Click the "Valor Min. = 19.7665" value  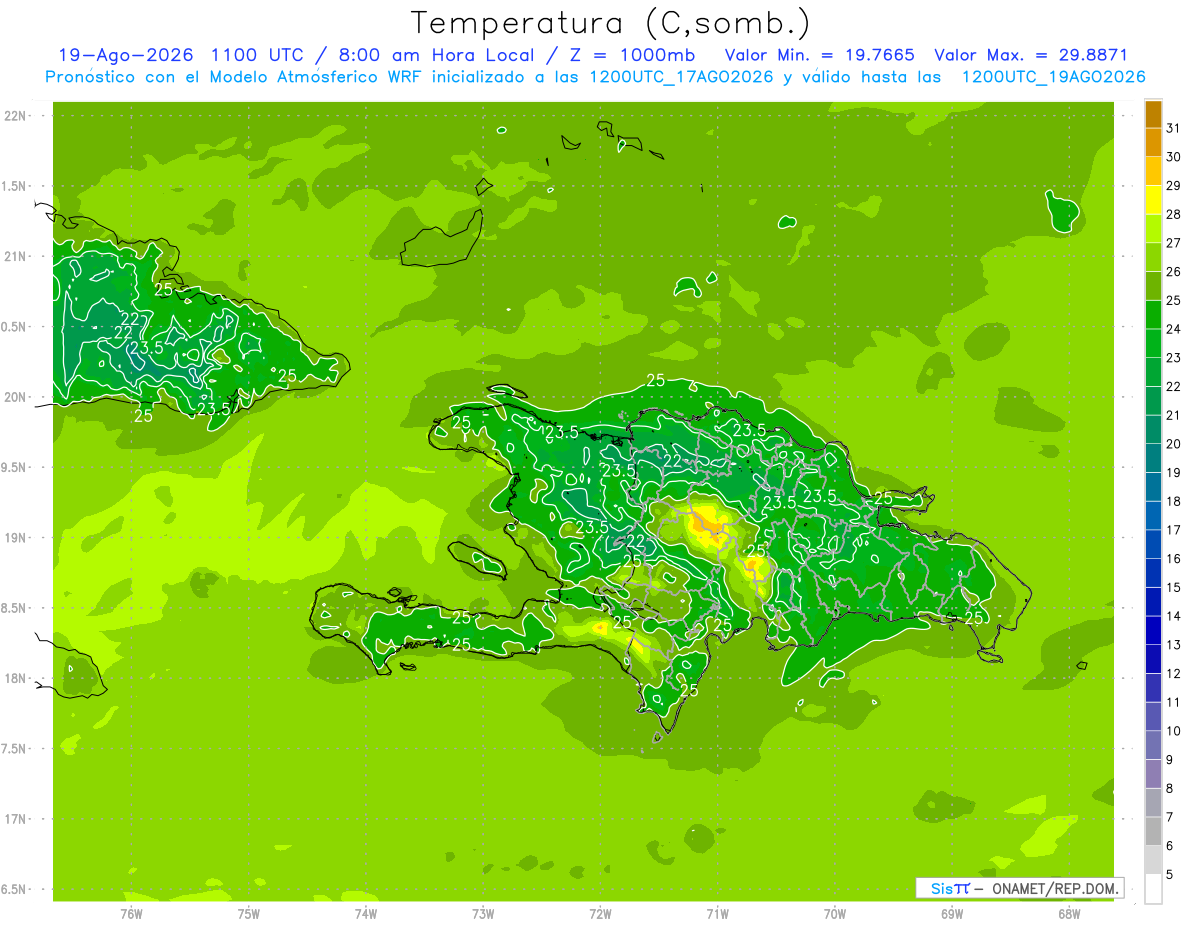click(819, 55)
